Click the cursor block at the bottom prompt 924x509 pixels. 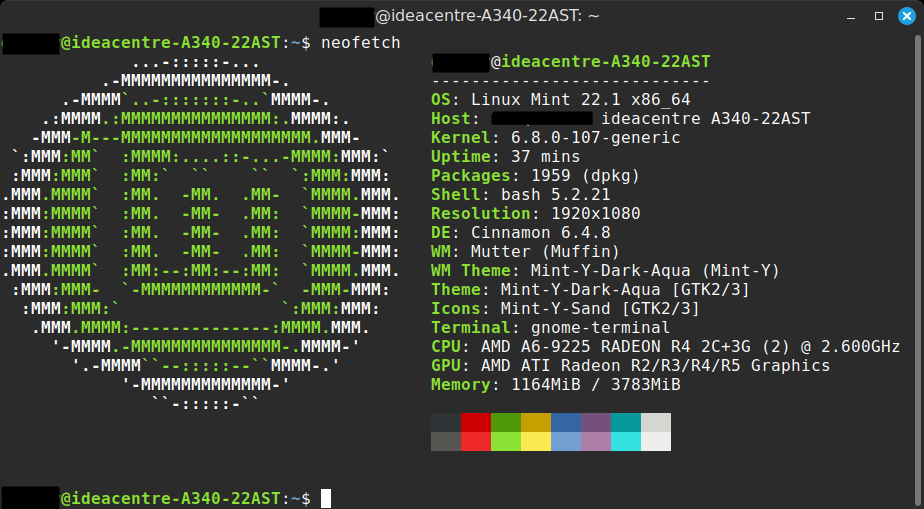(x=326, y=498)
